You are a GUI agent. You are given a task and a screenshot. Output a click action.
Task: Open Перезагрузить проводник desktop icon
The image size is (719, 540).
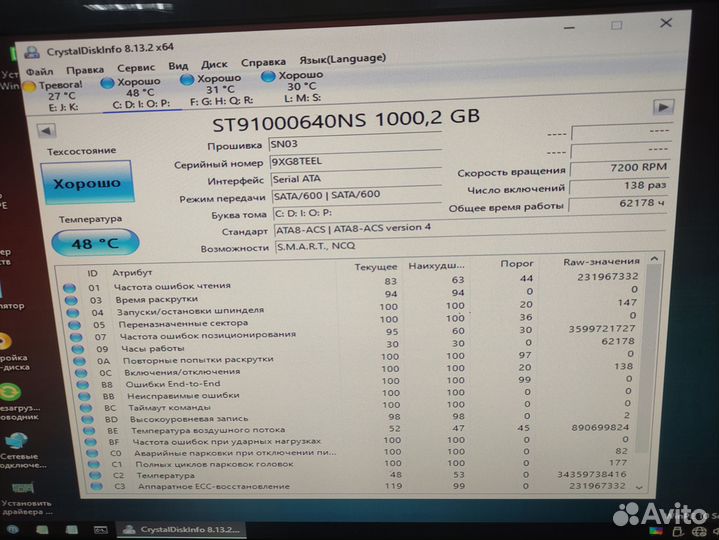pyautogui.click(x=17, y=402)
